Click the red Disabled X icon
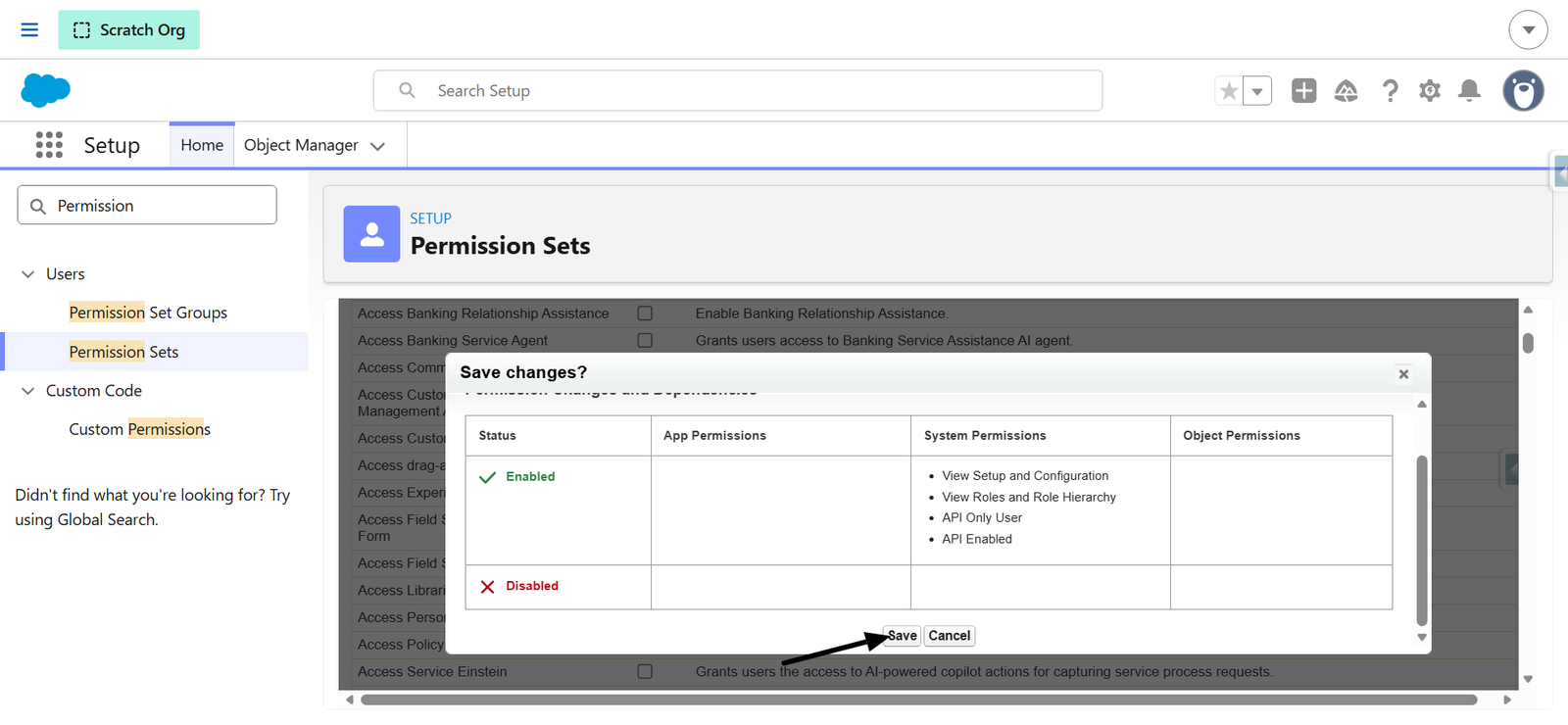 tap(487, 587)
